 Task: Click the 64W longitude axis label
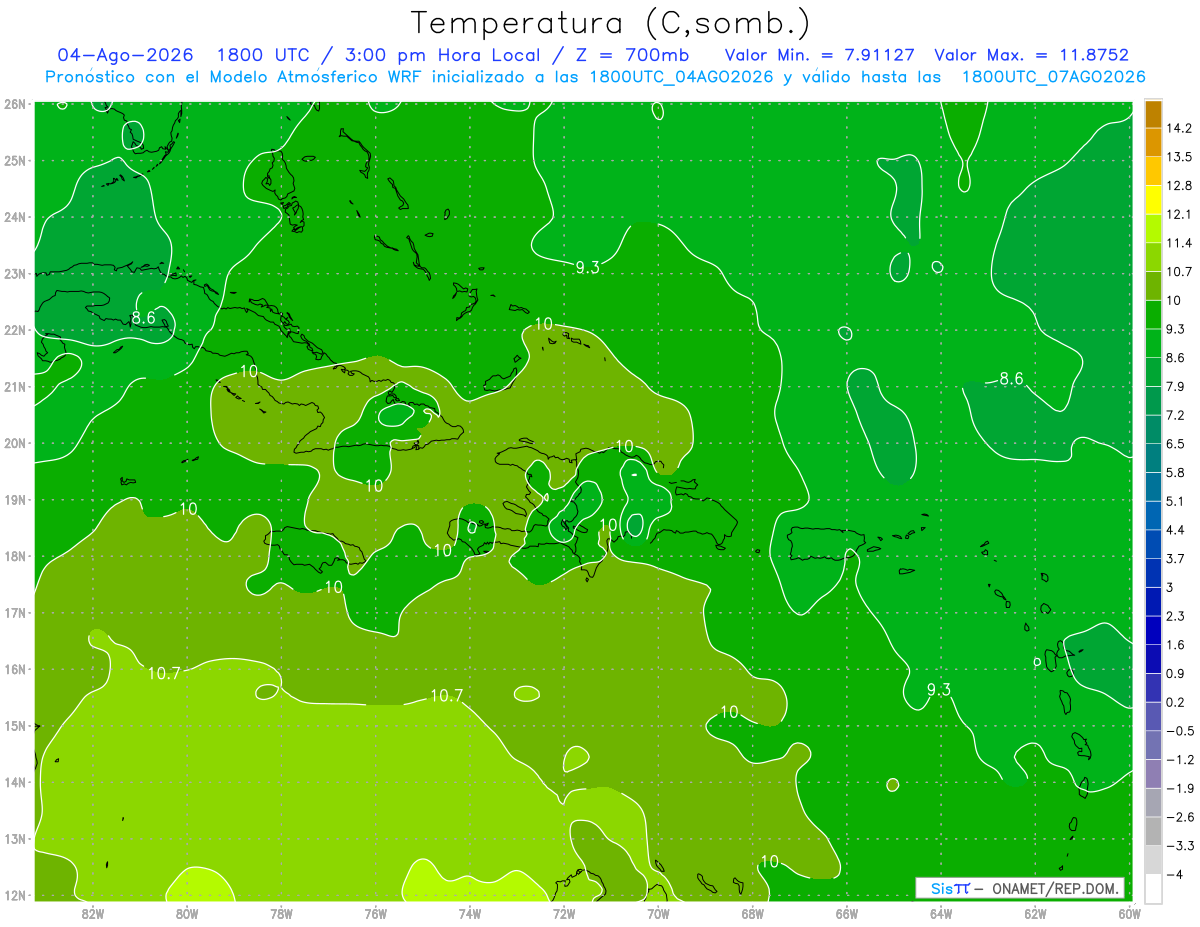point(941,912)
